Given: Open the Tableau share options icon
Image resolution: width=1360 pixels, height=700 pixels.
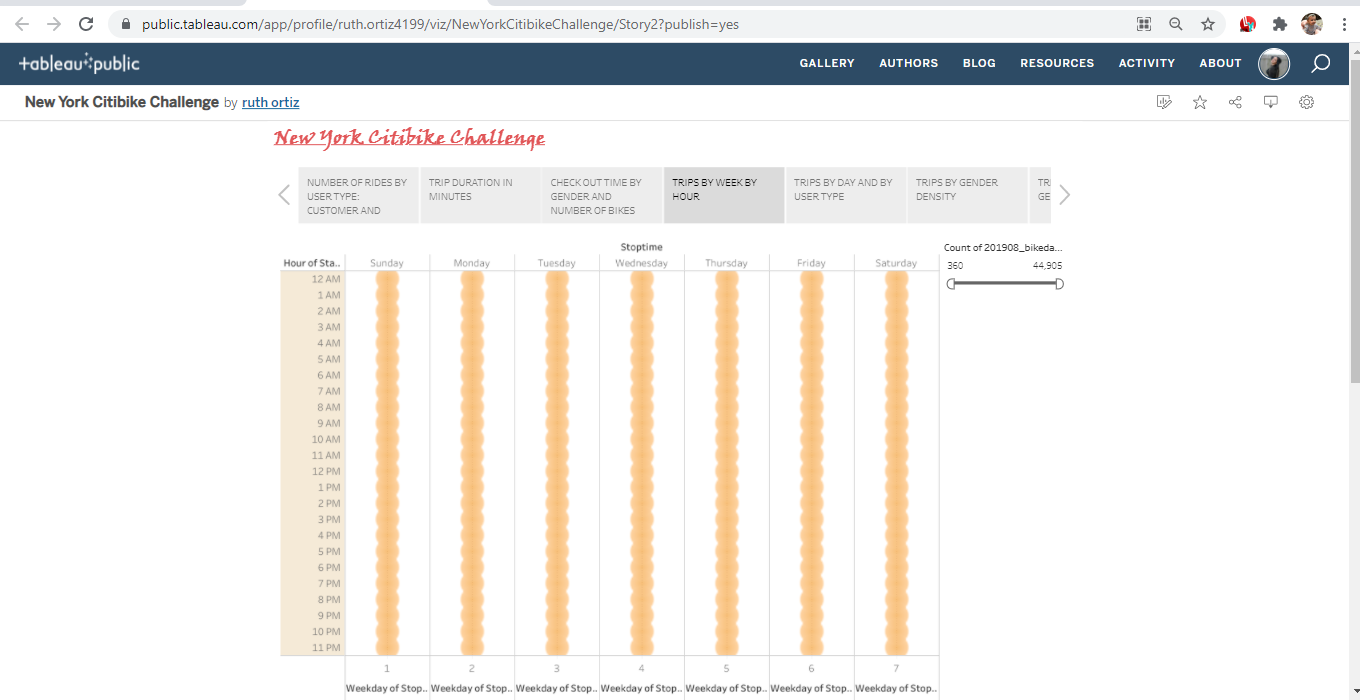Looking at the screenshot, I should (1235, 101).
